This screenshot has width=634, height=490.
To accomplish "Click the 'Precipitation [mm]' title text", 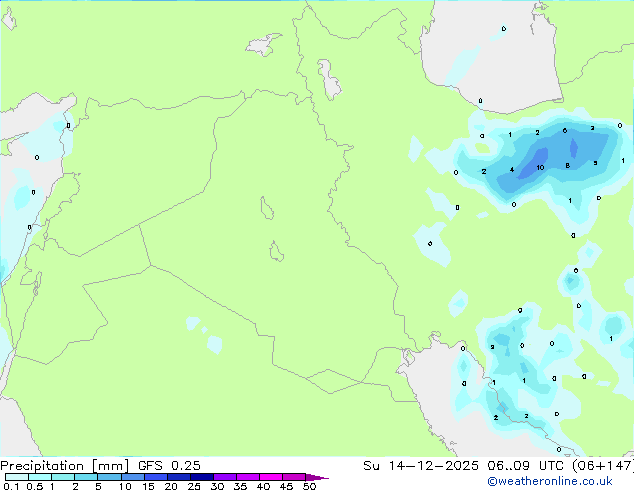I will (x=65, y=466).
